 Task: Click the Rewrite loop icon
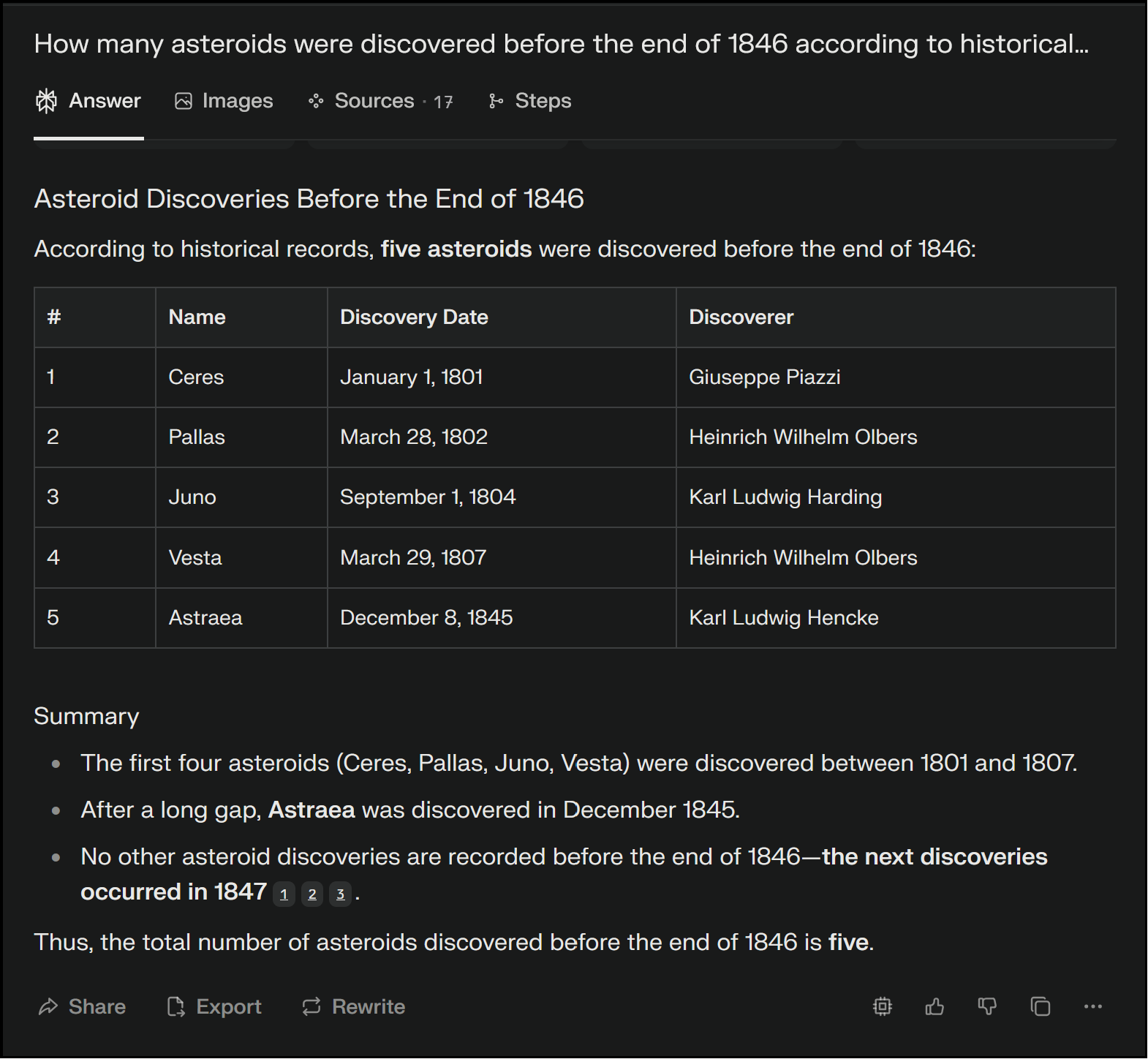pos(311,1007)
